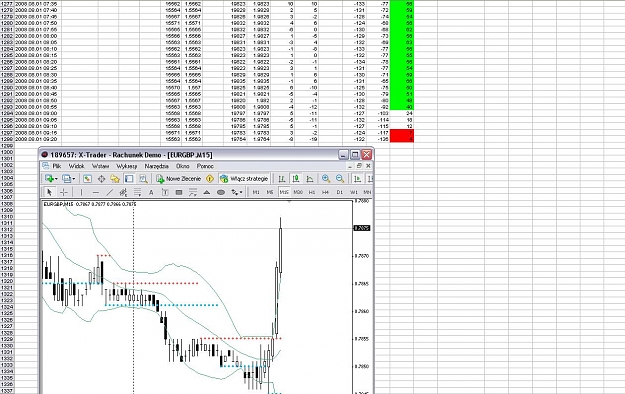Open the Okno menu
Image resolution: width=625 pixels, height=394 pixels.
pyautogui.click(x=183, y=166)
